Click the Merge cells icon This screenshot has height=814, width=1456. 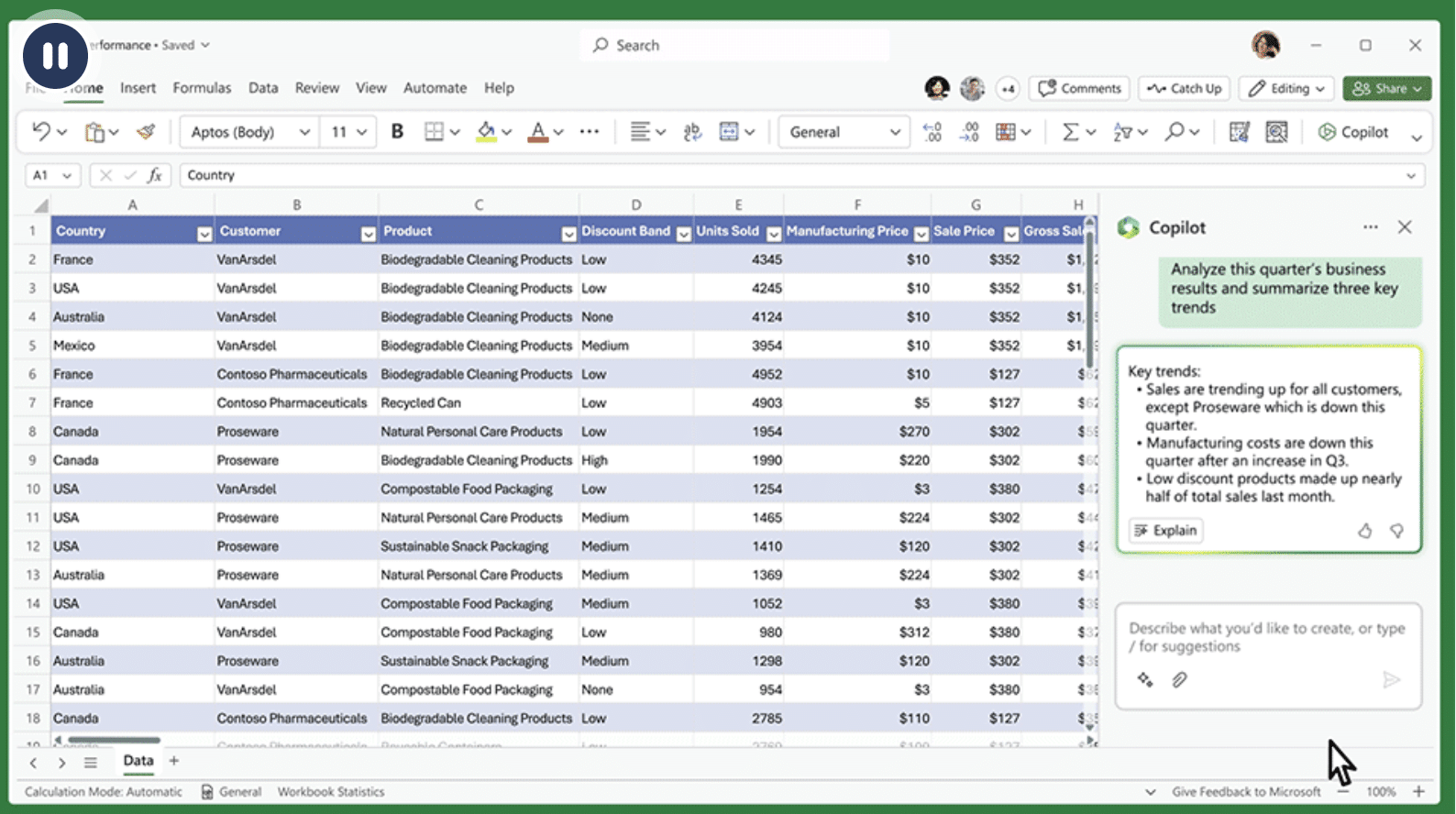point(729,132)
